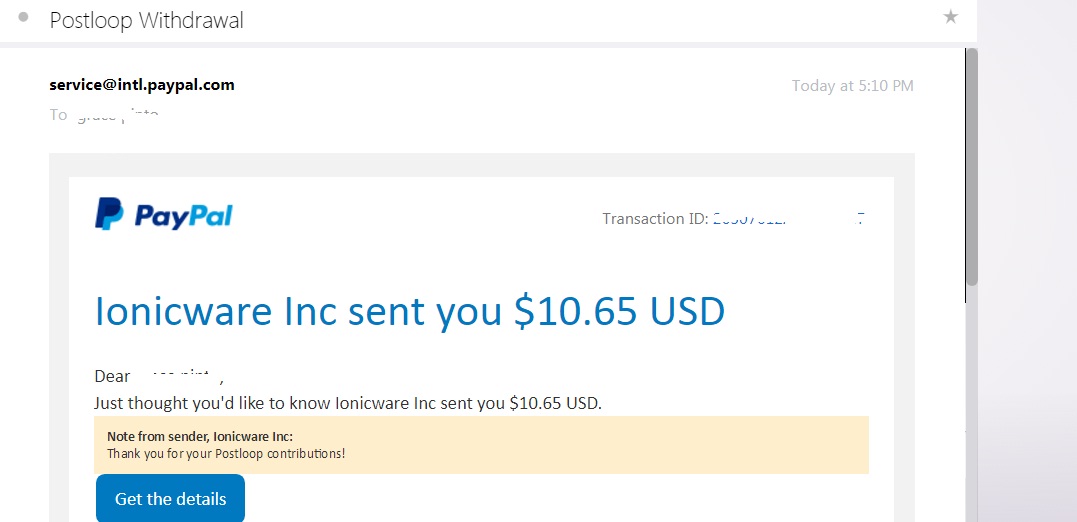Click the scrollbar track beneath the thumb
This screenshot has height=522, width=1077.
click(971, 404)
